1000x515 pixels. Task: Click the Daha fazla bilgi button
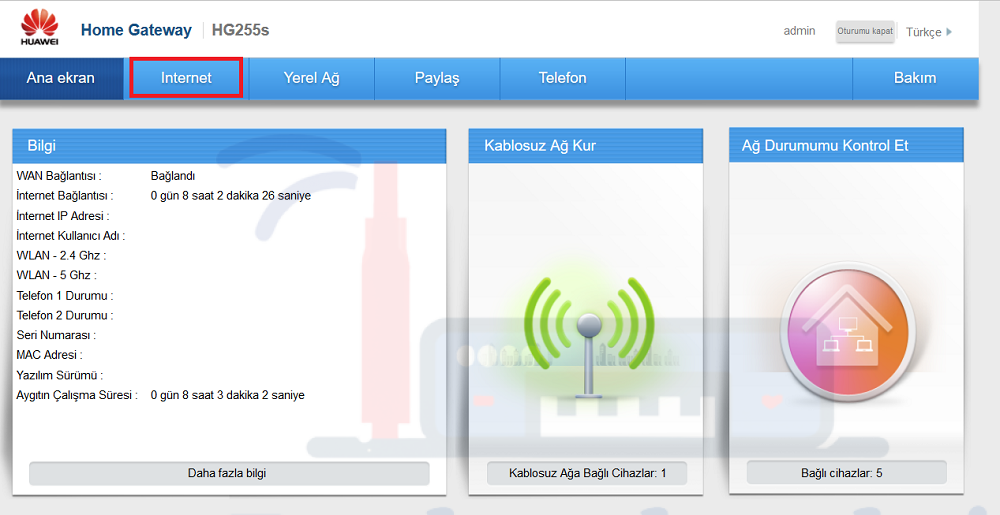coord(228,473)
